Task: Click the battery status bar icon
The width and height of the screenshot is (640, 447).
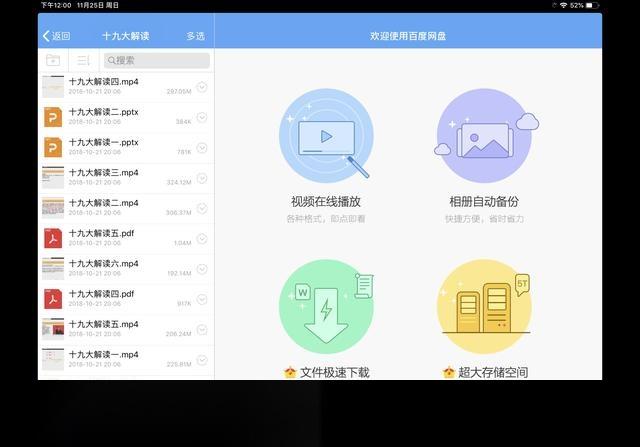Action: coord(592,5)
